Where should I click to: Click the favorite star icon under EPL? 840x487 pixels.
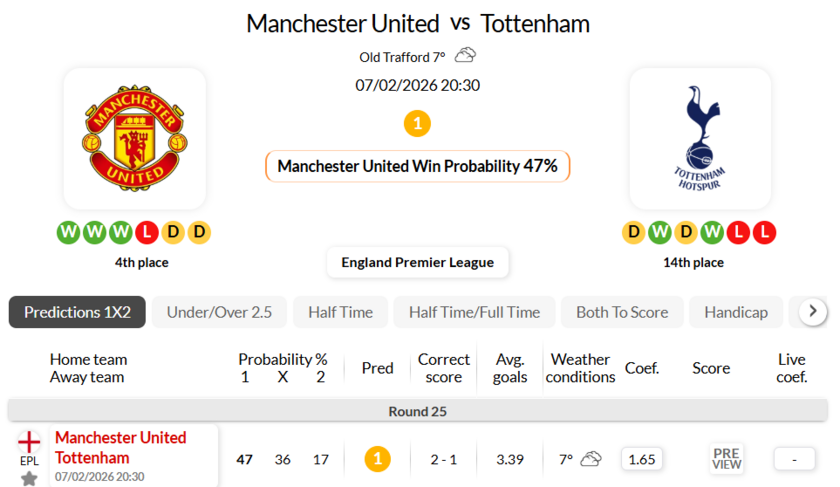[x=29, y=478]
